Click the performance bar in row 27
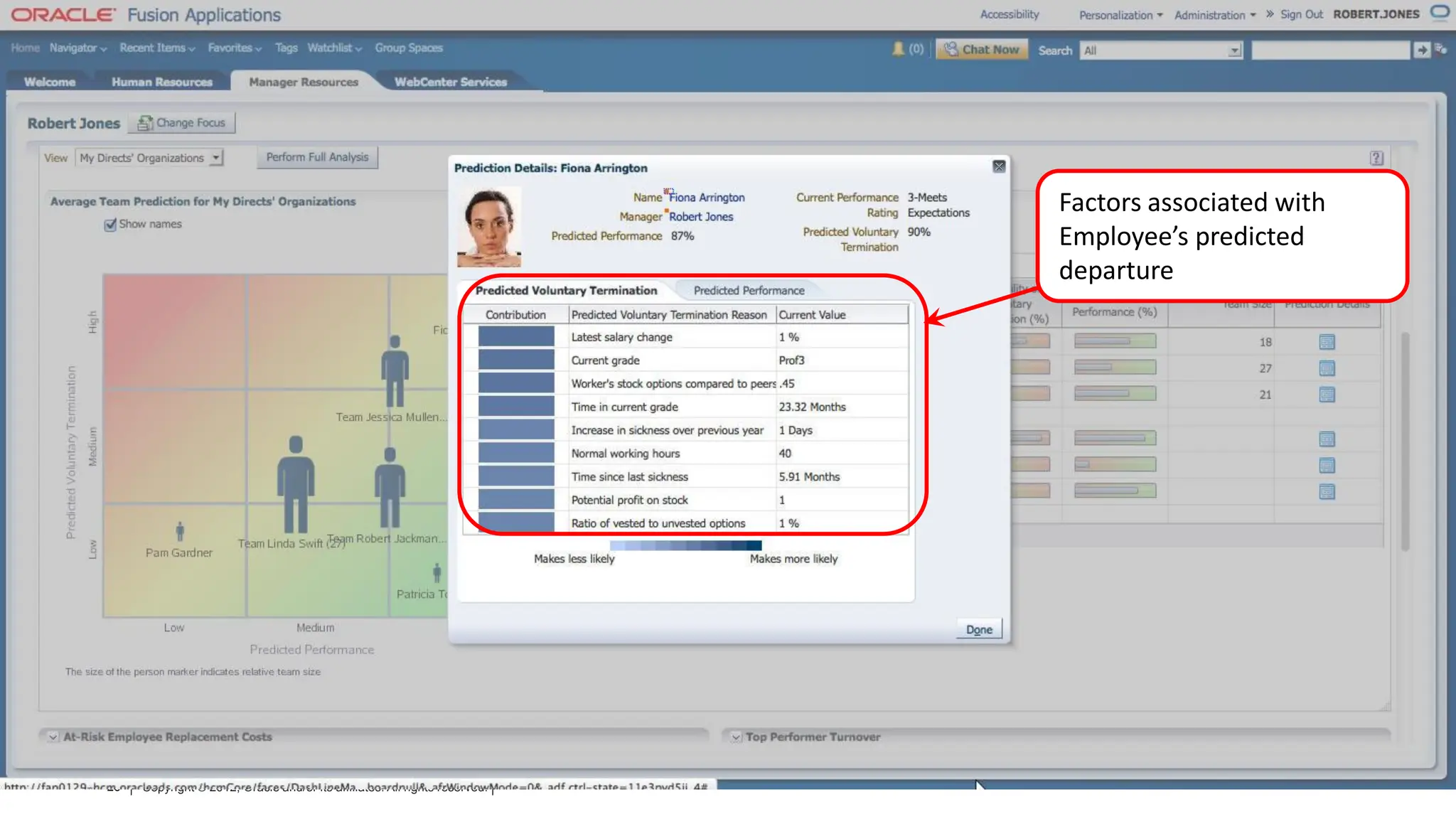Screen dimensions: 1456x819 pos(1115,368)
